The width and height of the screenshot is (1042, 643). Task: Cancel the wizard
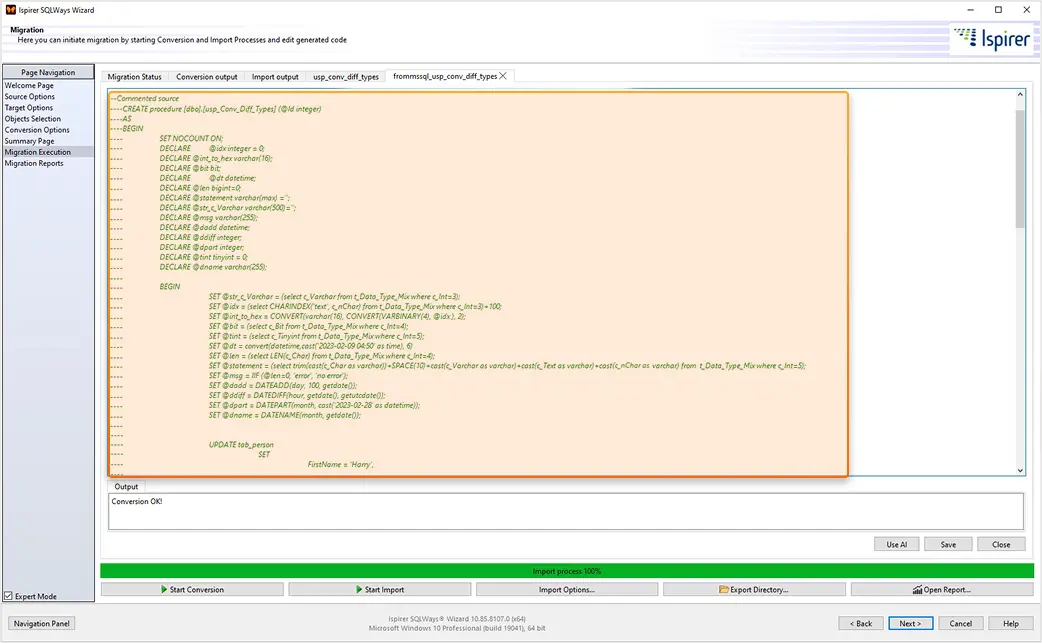(960, 623)
